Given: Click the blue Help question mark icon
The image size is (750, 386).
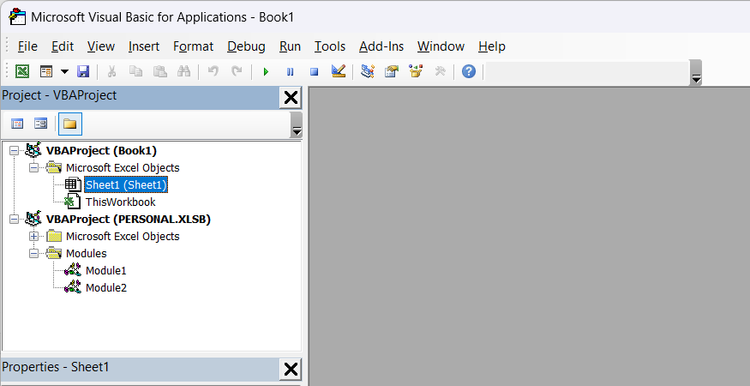Looking at the screenshot, I should click(x=469, y=72).
